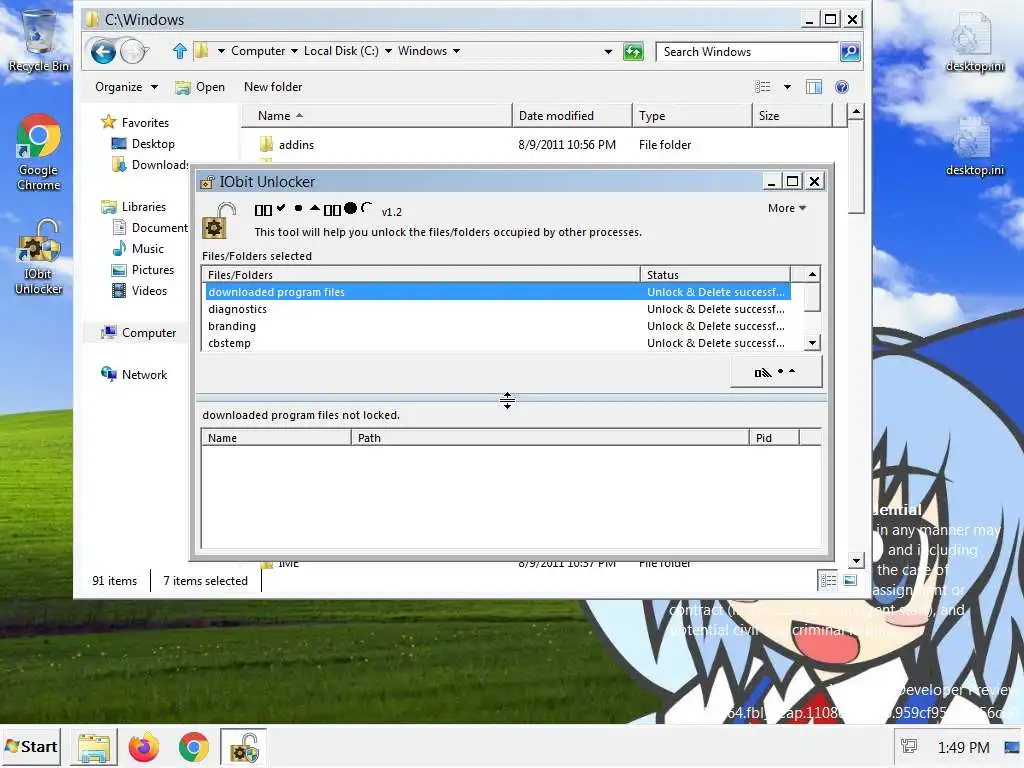Click IObit file list scroll down arrow
The width and height of the screenshot is (1024, 768).
[x=812, y=343]
